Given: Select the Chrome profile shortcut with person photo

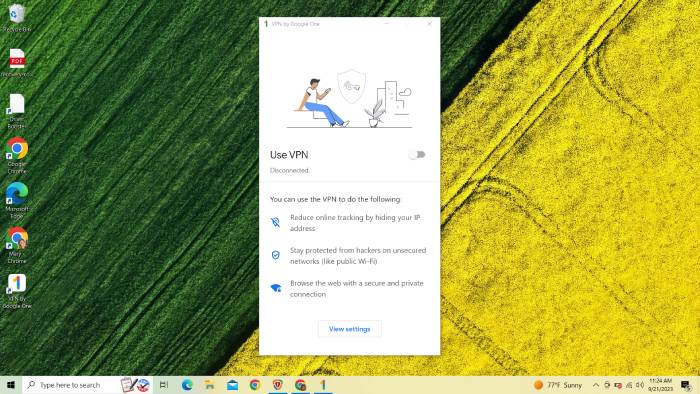Looking at the screenshot, I should point(17,245).
